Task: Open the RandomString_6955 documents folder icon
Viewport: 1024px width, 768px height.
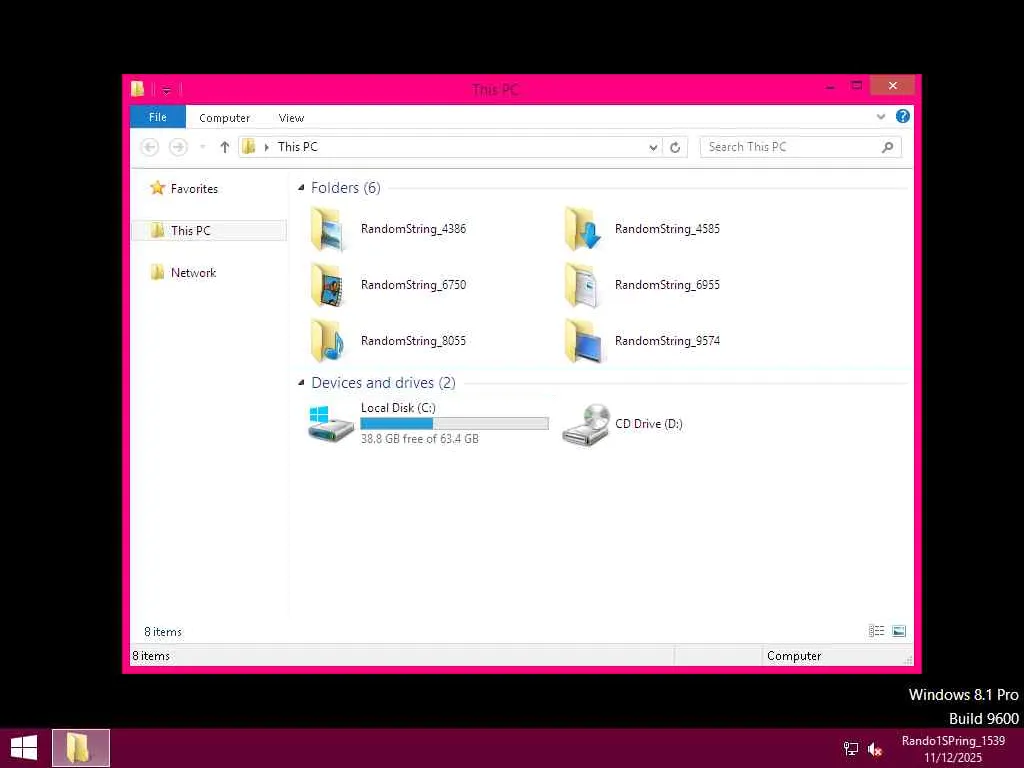Action: (x=582, y=285)
